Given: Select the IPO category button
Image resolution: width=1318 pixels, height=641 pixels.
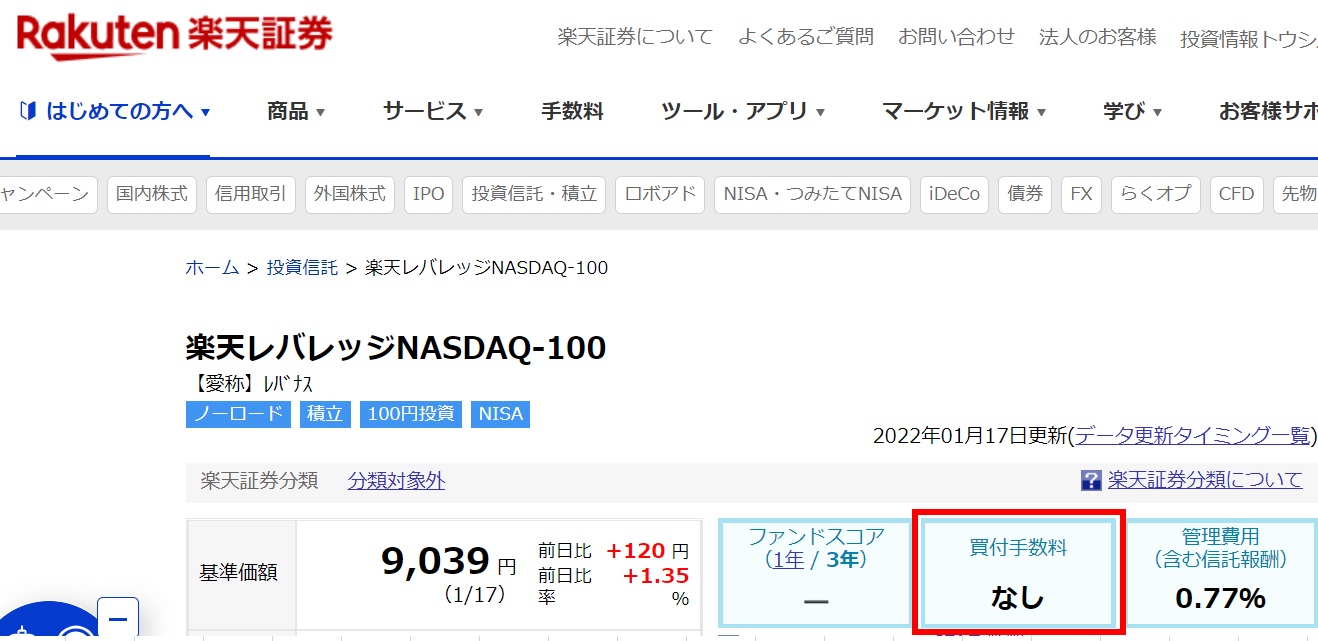Looking at the screenshot, I should (x=429, y=194).
